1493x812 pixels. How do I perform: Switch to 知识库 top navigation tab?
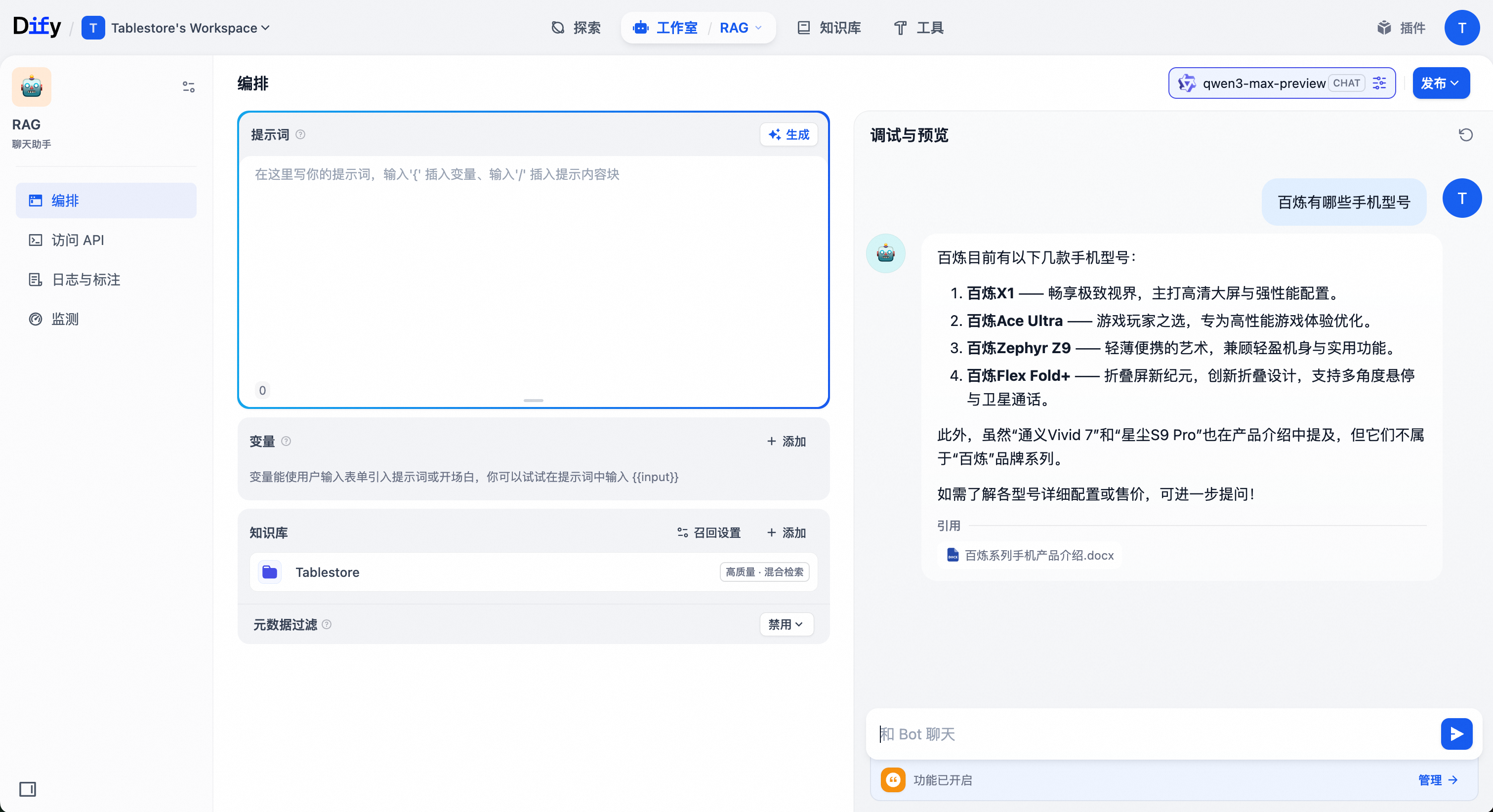829,28
